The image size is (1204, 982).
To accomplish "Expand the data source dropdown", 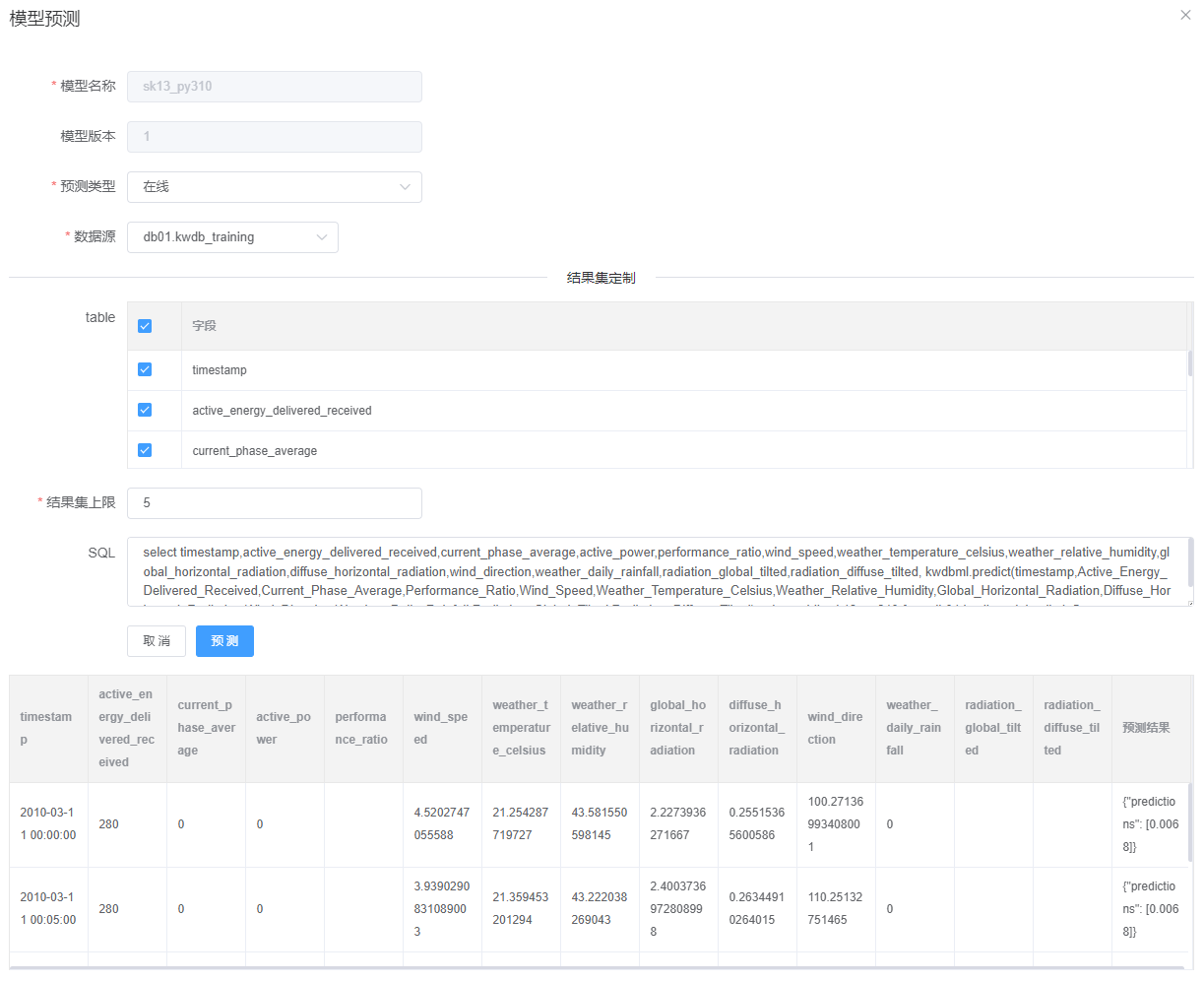I will point(232,237).
